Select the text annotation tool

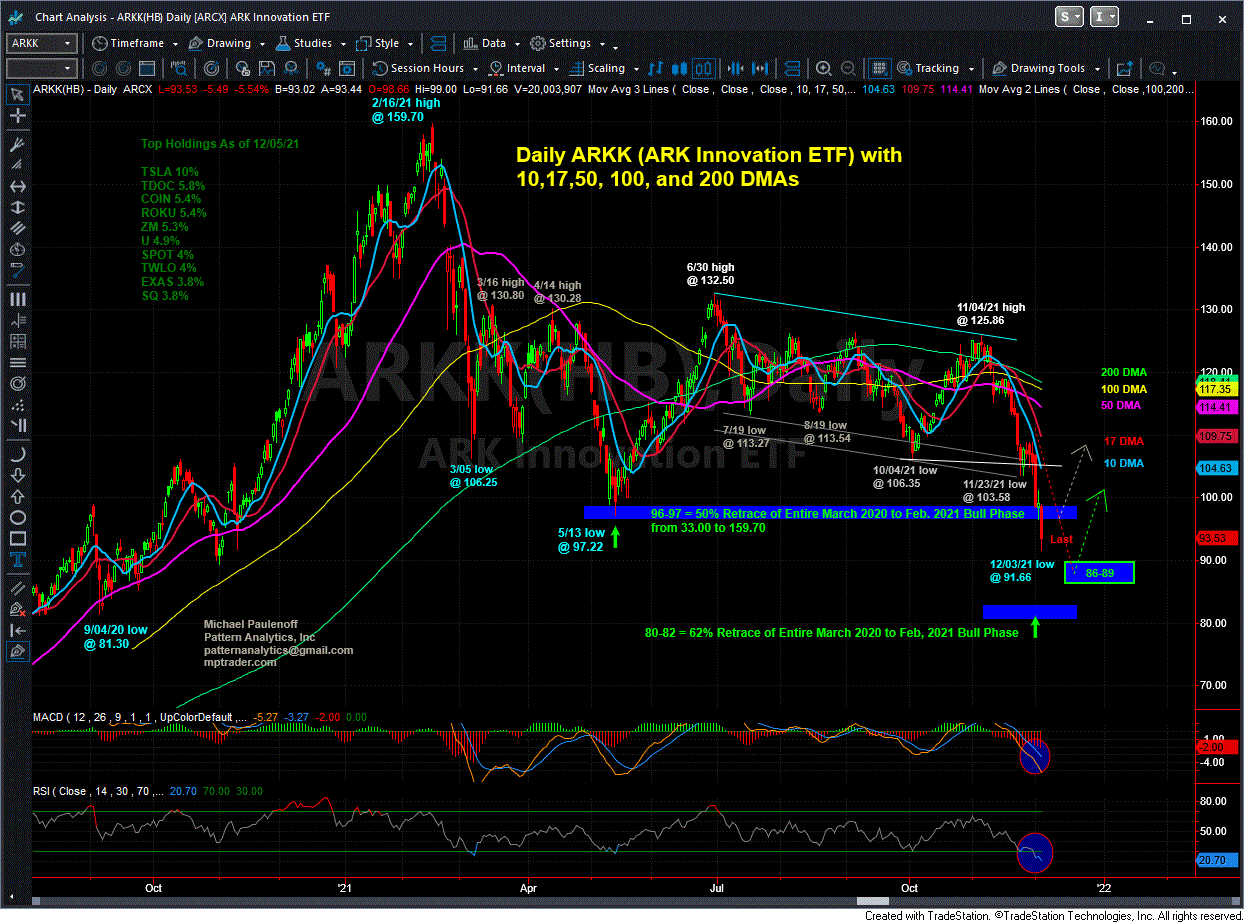(x=17, y=562)
